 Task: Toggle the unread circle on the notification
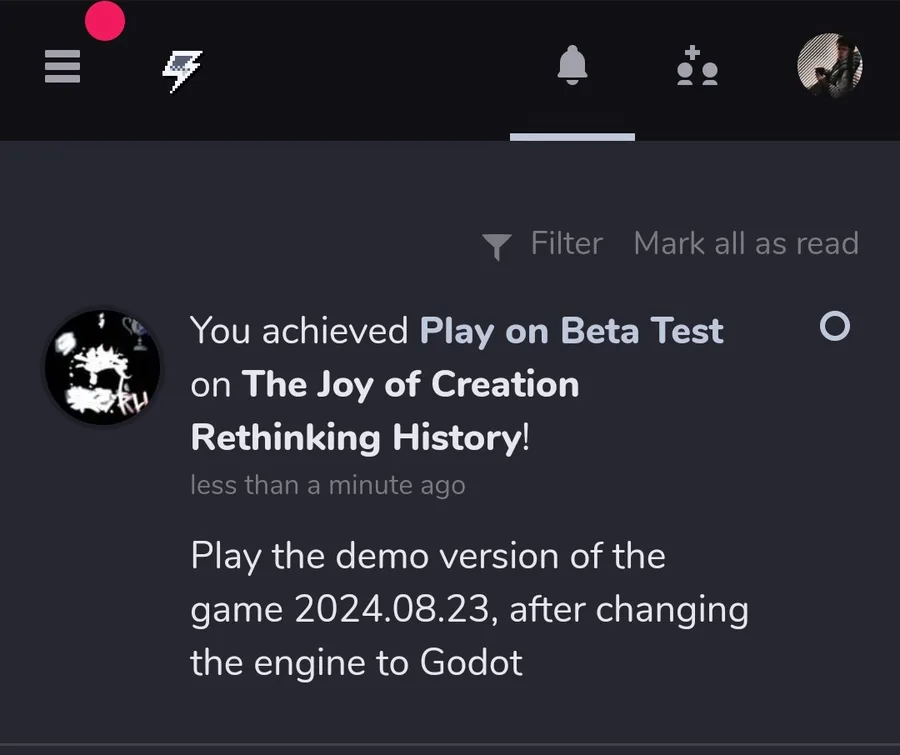pos(835,326)
